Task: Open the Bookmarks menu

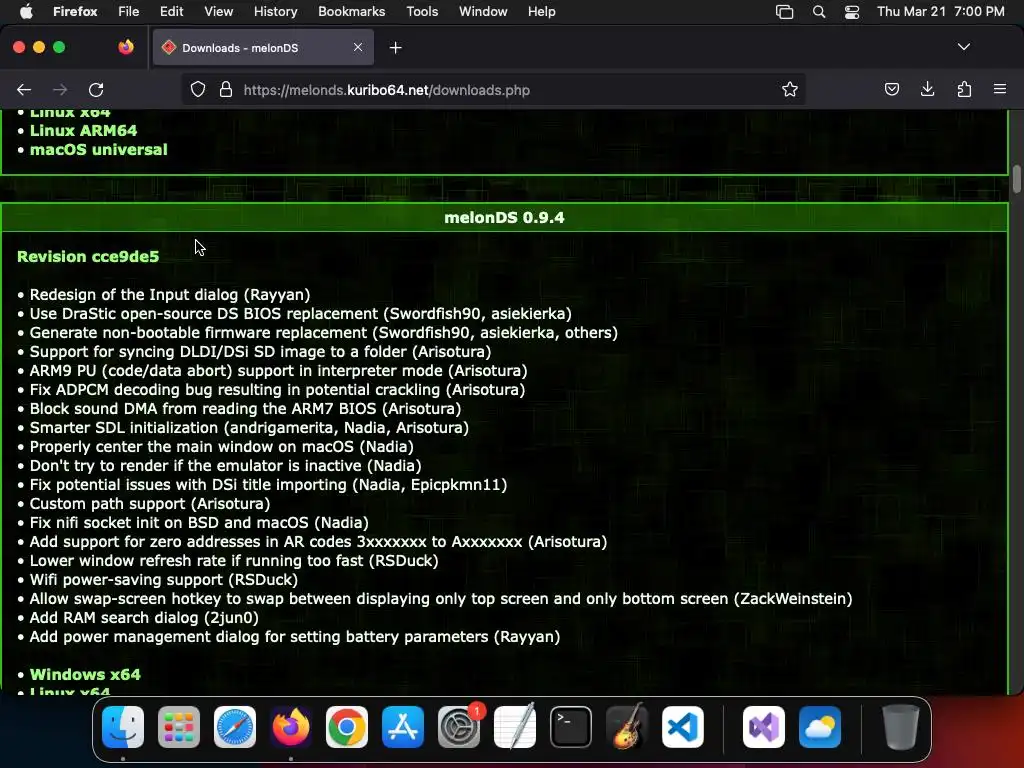Action: (351, 11)
